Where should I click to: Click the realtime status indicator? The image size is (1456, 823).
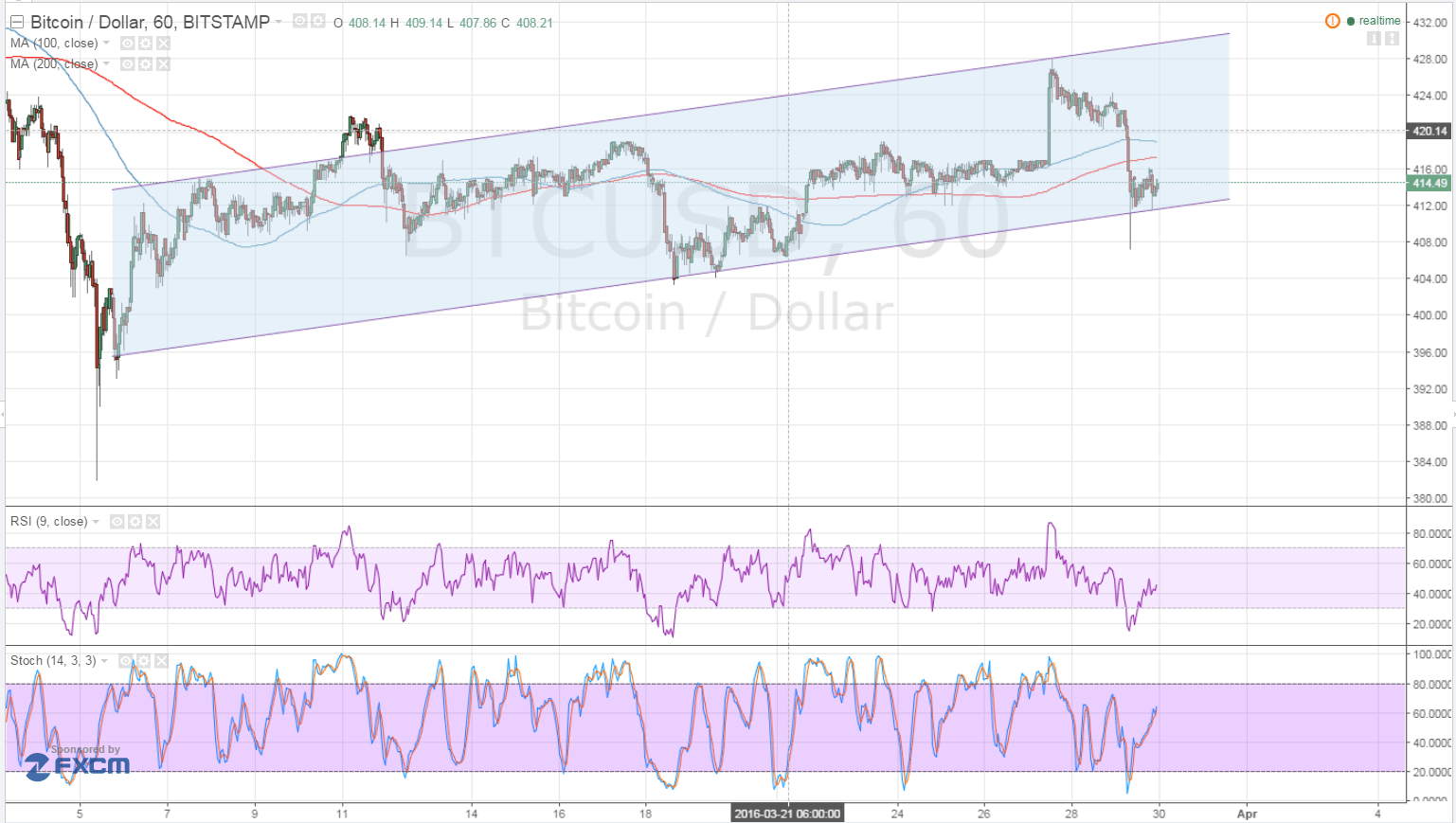tap(1373, 21)
